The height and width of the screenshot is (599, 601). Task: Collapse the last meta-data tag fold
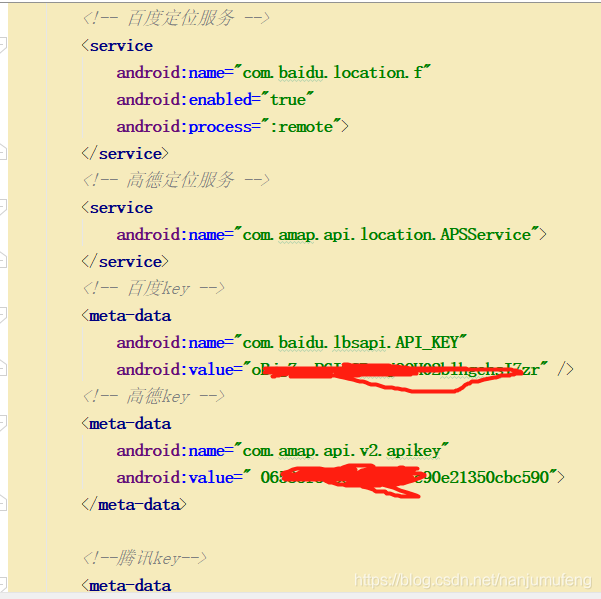coord(2,585)
